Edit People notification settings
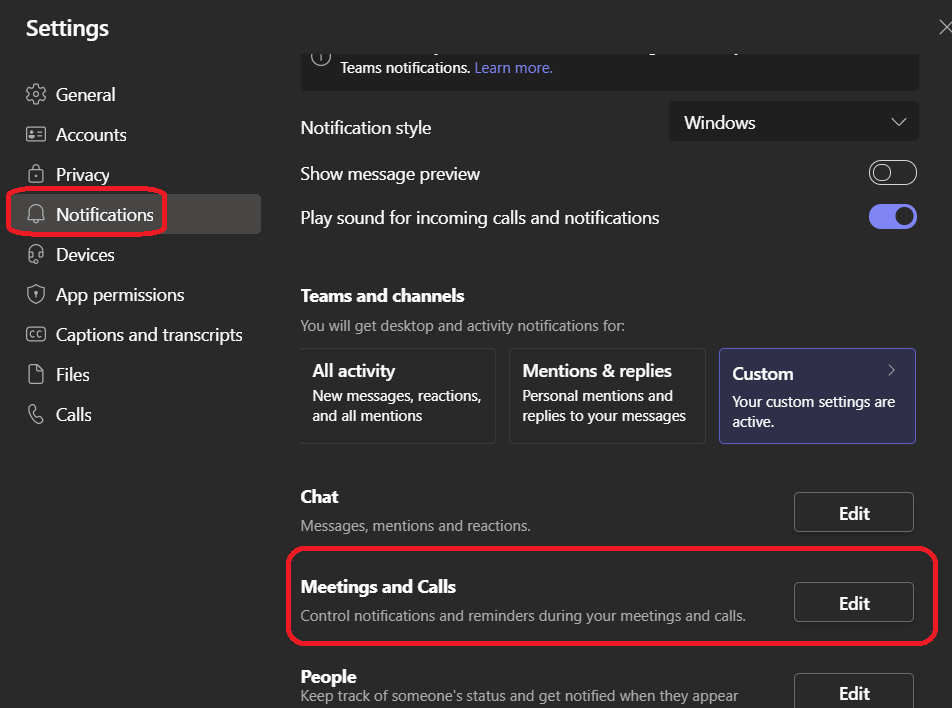952x708 pixels. click(853, 692)
